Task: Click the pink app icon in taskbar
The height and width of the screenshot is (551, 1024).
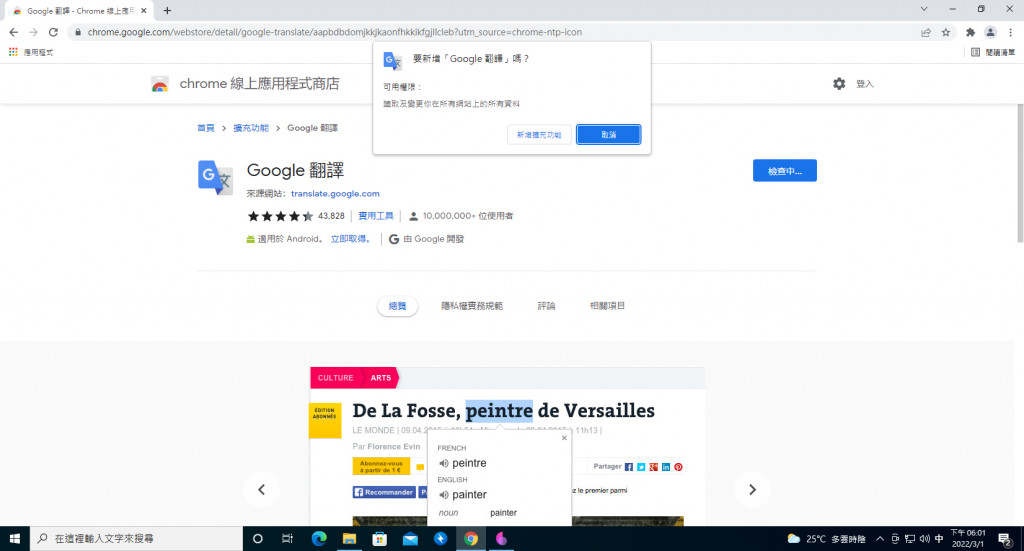Action: [x=501, y=539]
